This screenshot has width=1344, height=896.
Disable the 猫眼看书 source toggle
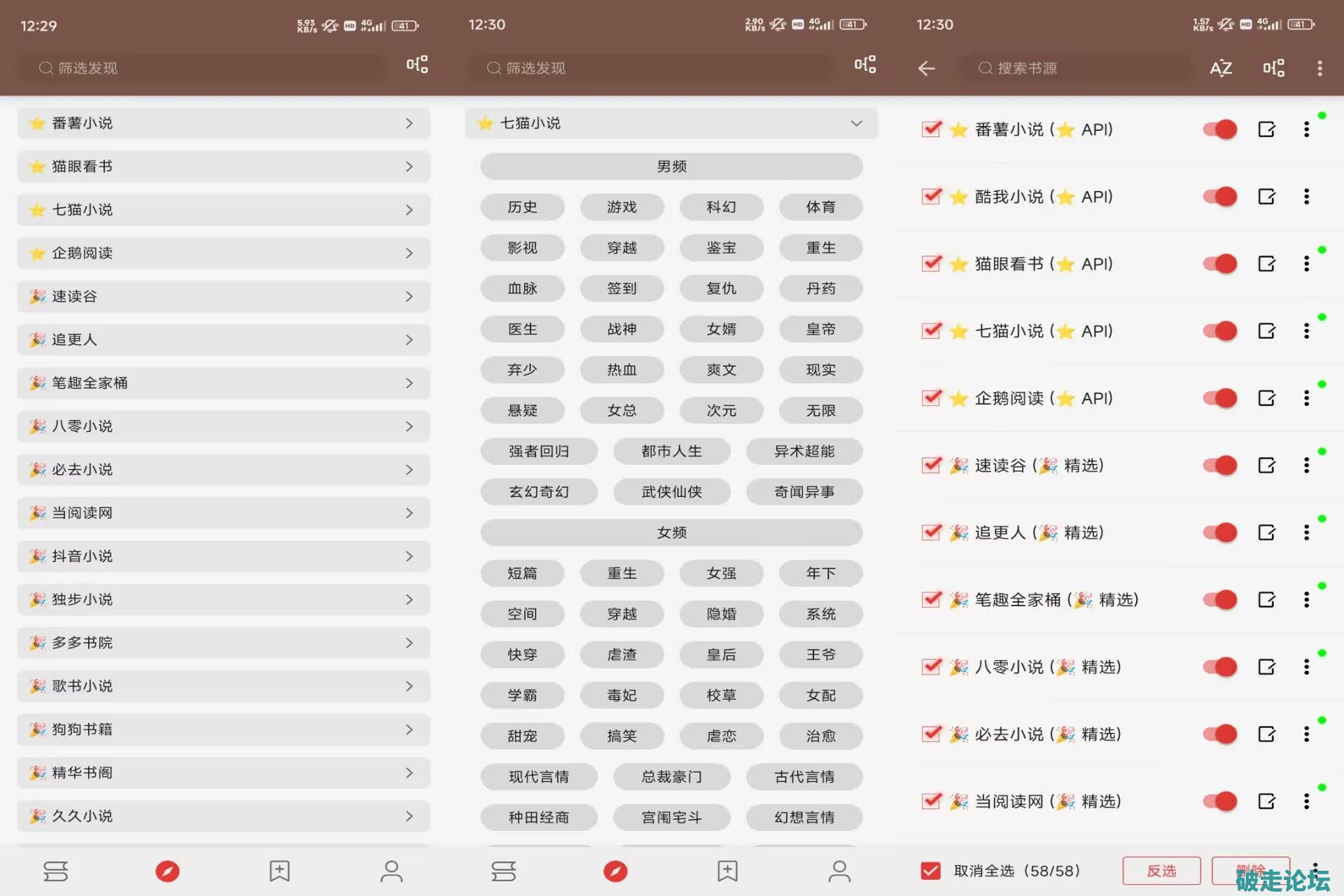(x=1220, y=264)
